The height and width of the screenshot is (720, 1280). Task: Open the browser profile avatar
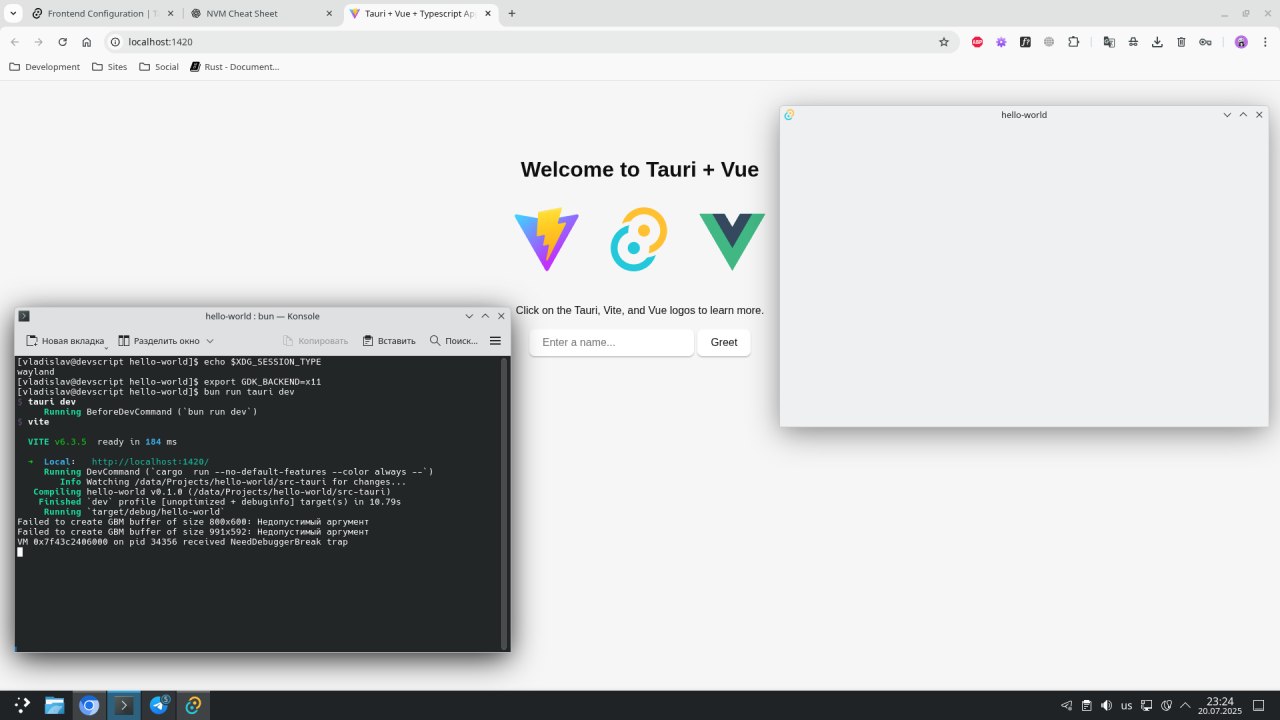(1241, 42)
